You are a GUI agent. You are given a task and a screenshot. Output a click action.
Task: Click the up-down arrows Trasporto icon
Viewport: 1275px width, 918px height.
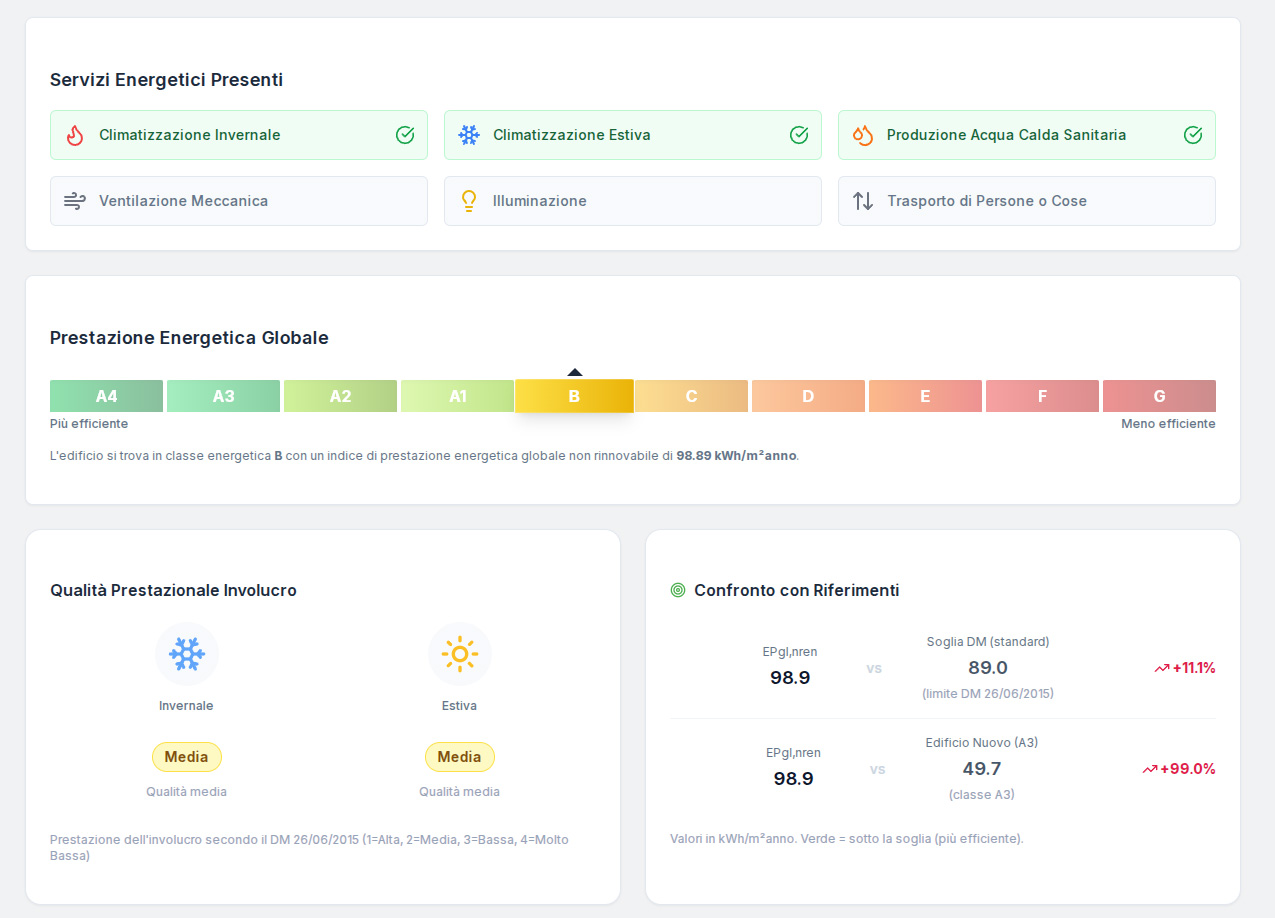[x=863, y=201]
